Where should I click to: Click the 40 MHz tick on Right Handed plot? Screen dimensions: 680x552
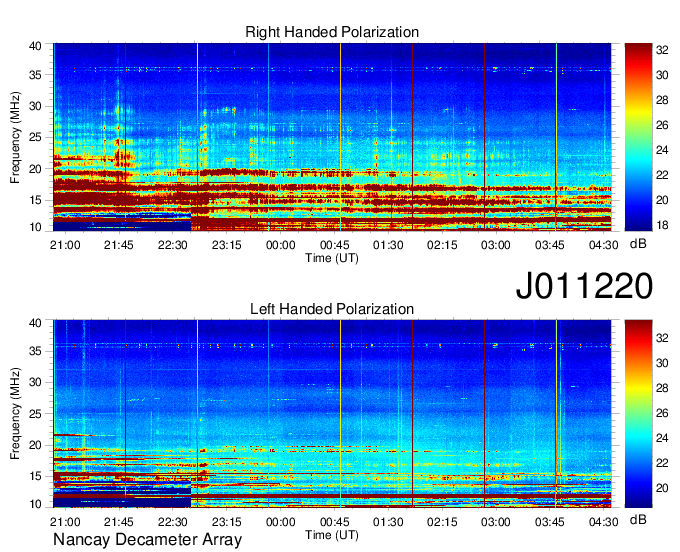[35, 46]
